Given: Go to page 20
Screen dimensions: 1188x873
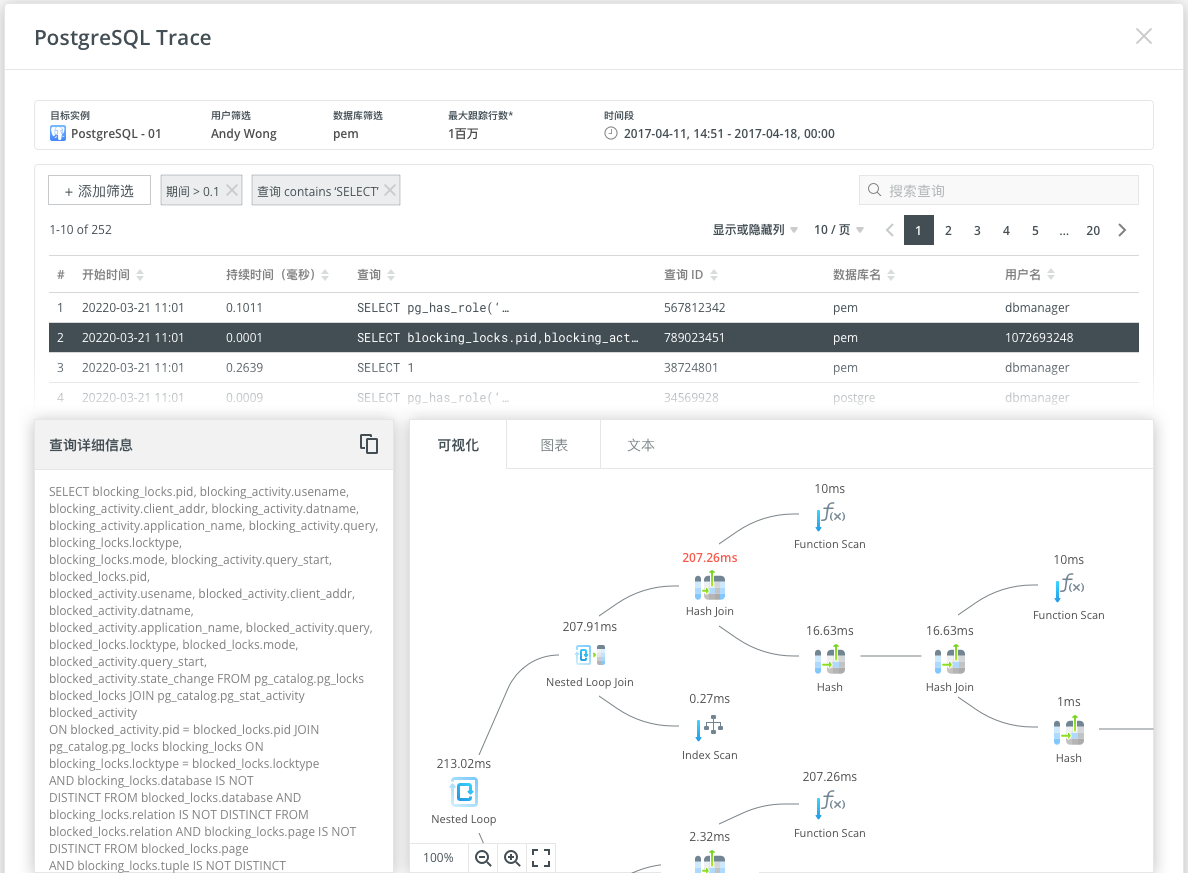Looking at the screenshot, I should 1093,230.
